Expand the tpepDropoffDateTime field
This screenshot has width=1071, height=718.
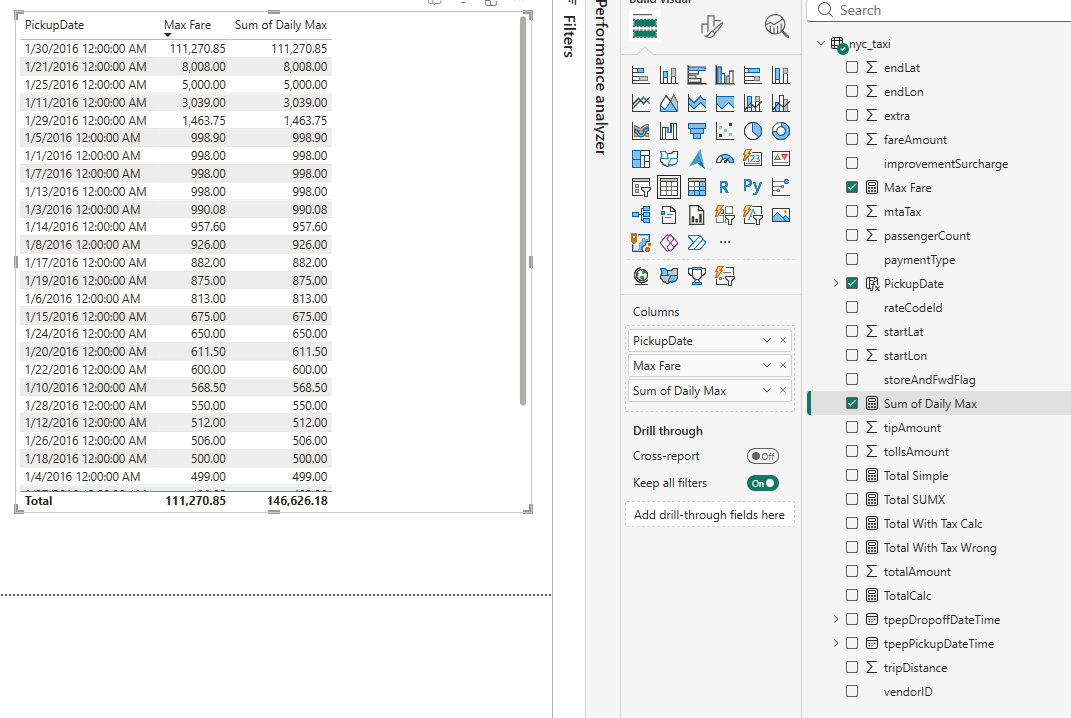click(835, 619)
